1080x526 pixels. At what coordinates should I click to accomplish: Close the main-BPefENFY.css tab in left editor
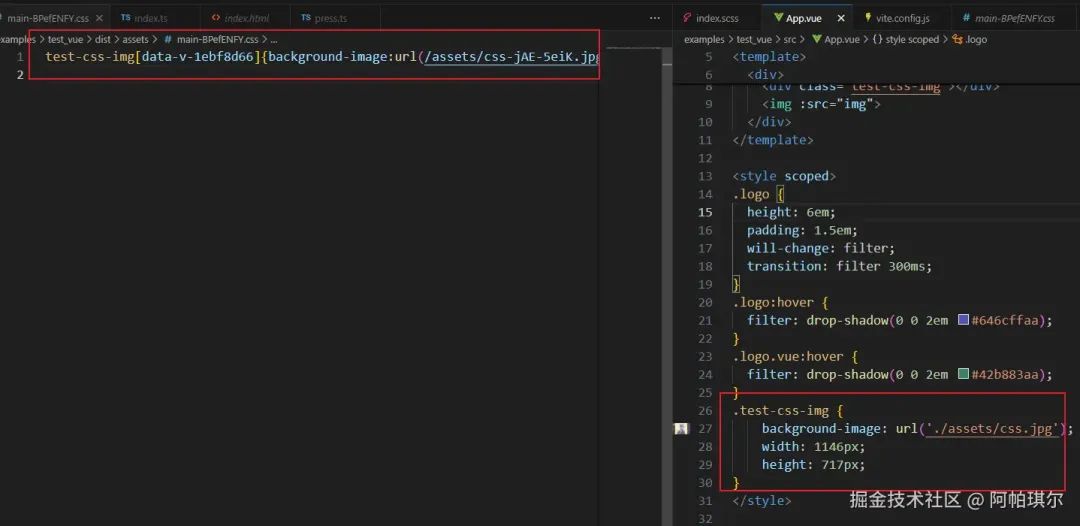pyautogui.click(x=99, y=18)
